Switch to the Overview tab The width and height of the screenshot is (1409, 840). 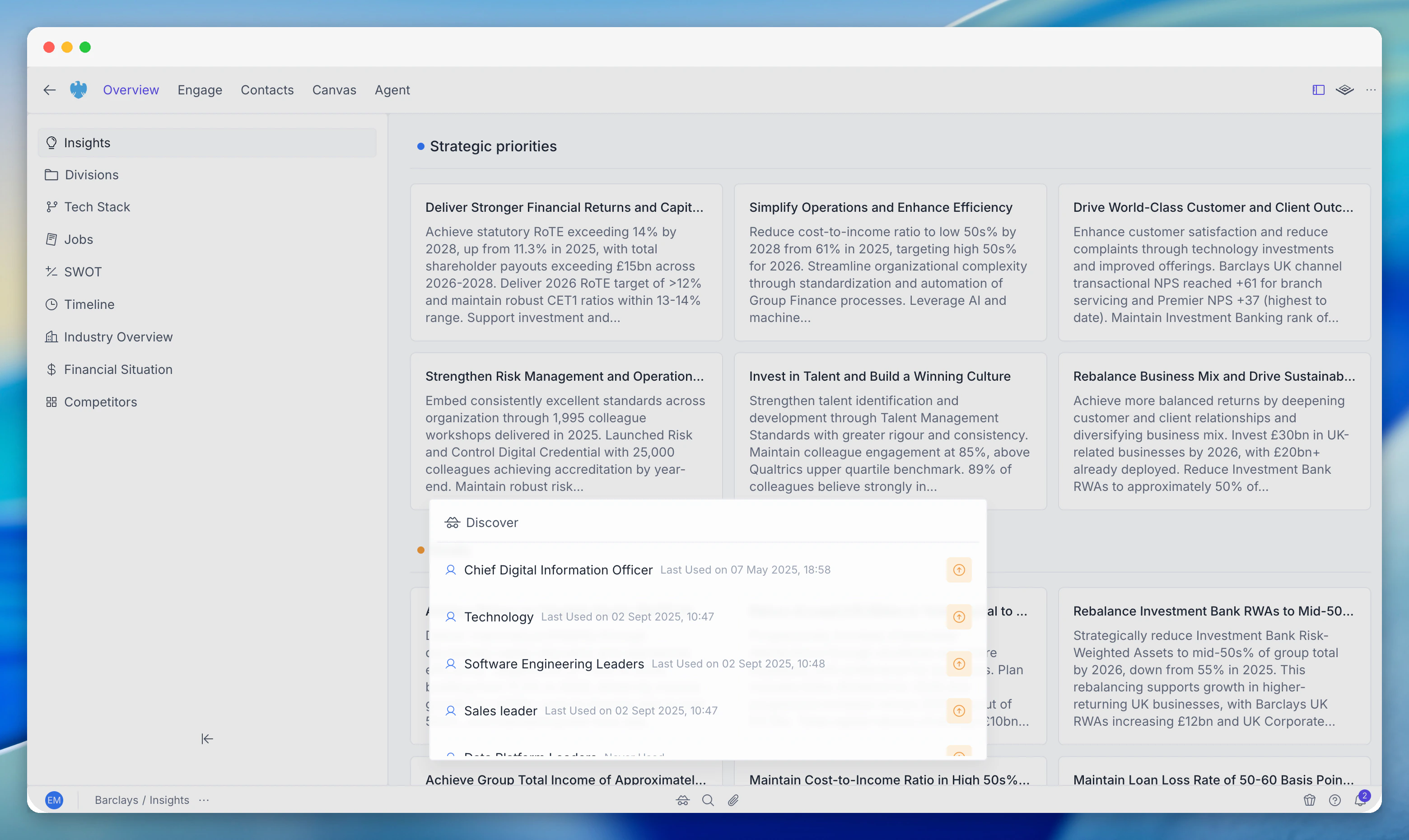coord(131,90)
